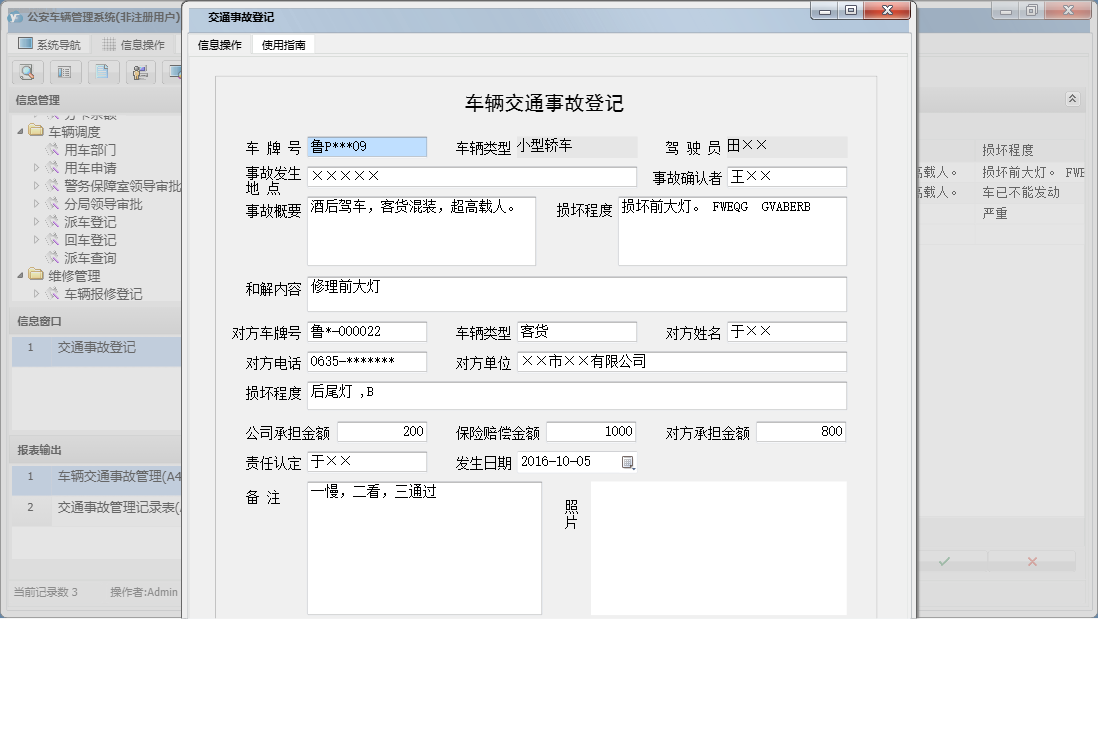Expand the 分局领导审批 tree node
This screenshot has width=1098, height=745.
(x=36, y=204)
